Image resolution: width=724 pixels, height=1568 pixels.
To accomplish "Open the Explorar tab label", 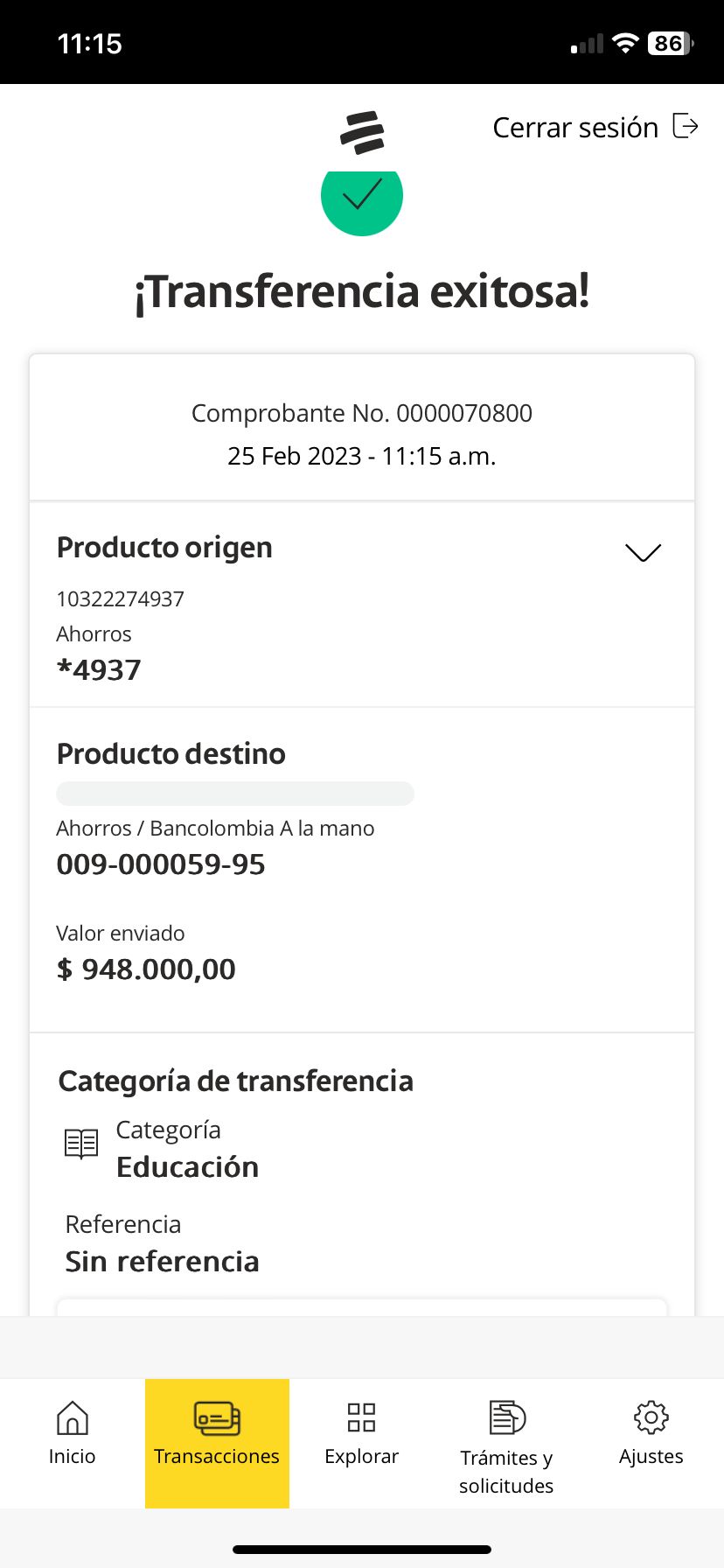I will [361, 1456].
